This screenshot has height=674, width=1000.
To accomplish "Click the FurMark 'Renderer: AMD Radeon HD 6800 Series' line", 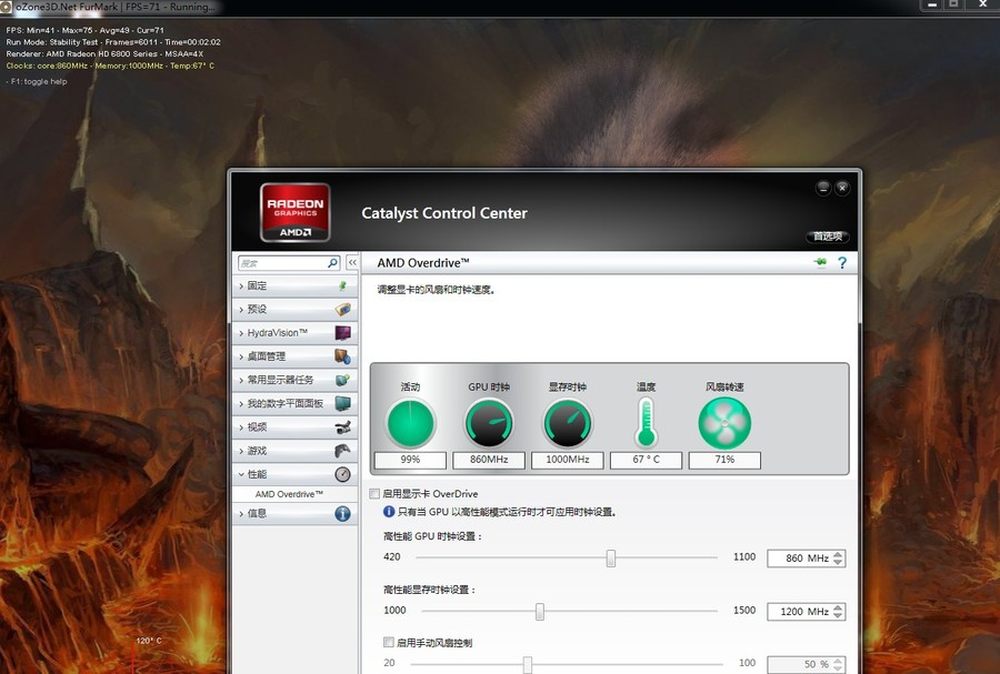I will point(105,54).
